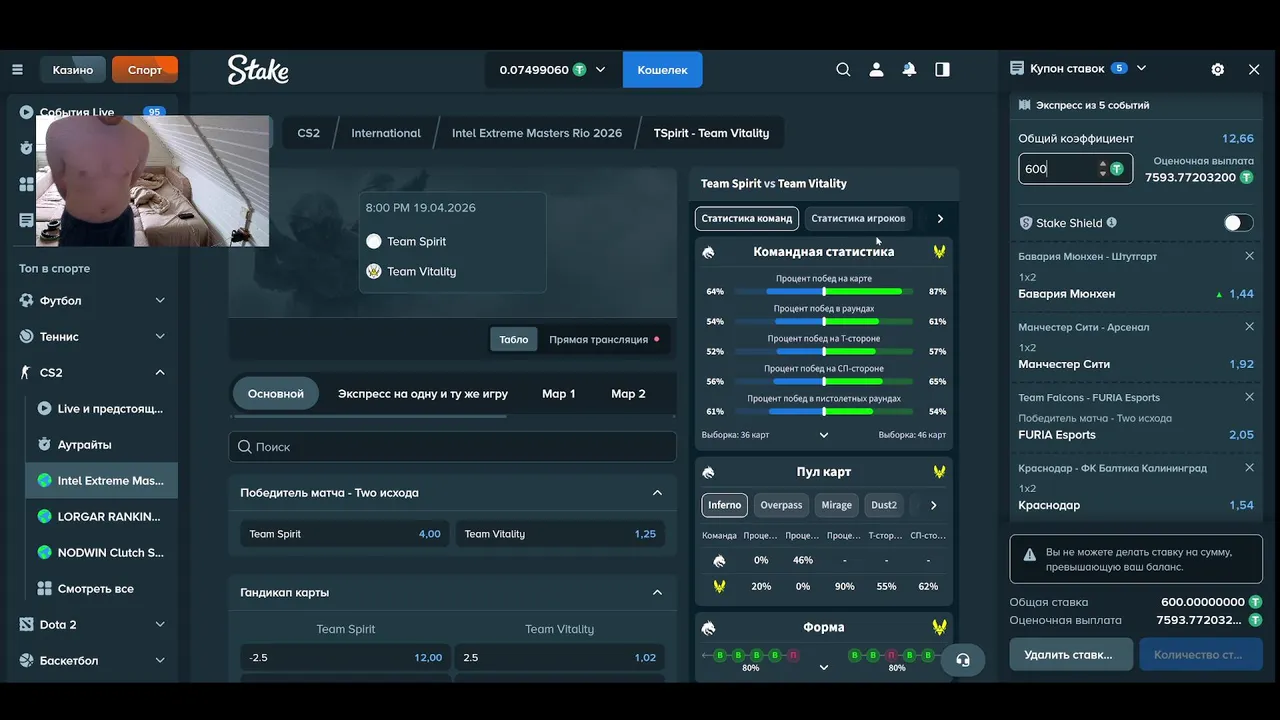Viewport: 1280px width, 720px height.
Task: Switch to Табло view
Action: click(x=514, y=339)
